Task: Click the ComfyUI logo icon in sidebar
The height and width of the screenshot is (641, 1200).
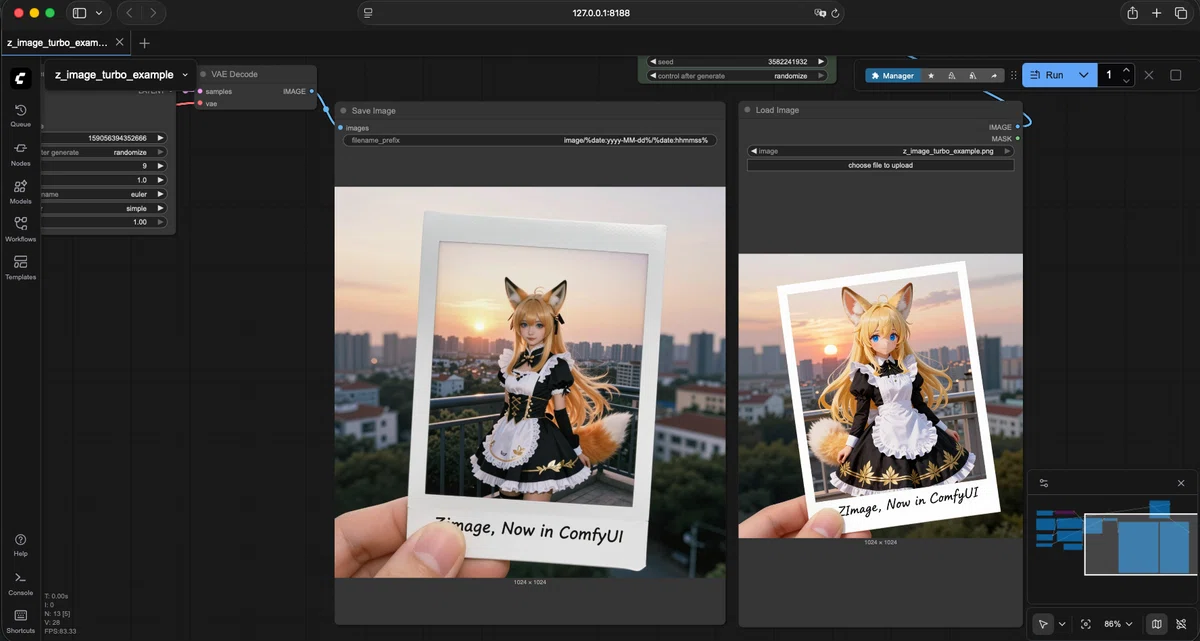Action: pyautogui.click(x=21, y=77)
